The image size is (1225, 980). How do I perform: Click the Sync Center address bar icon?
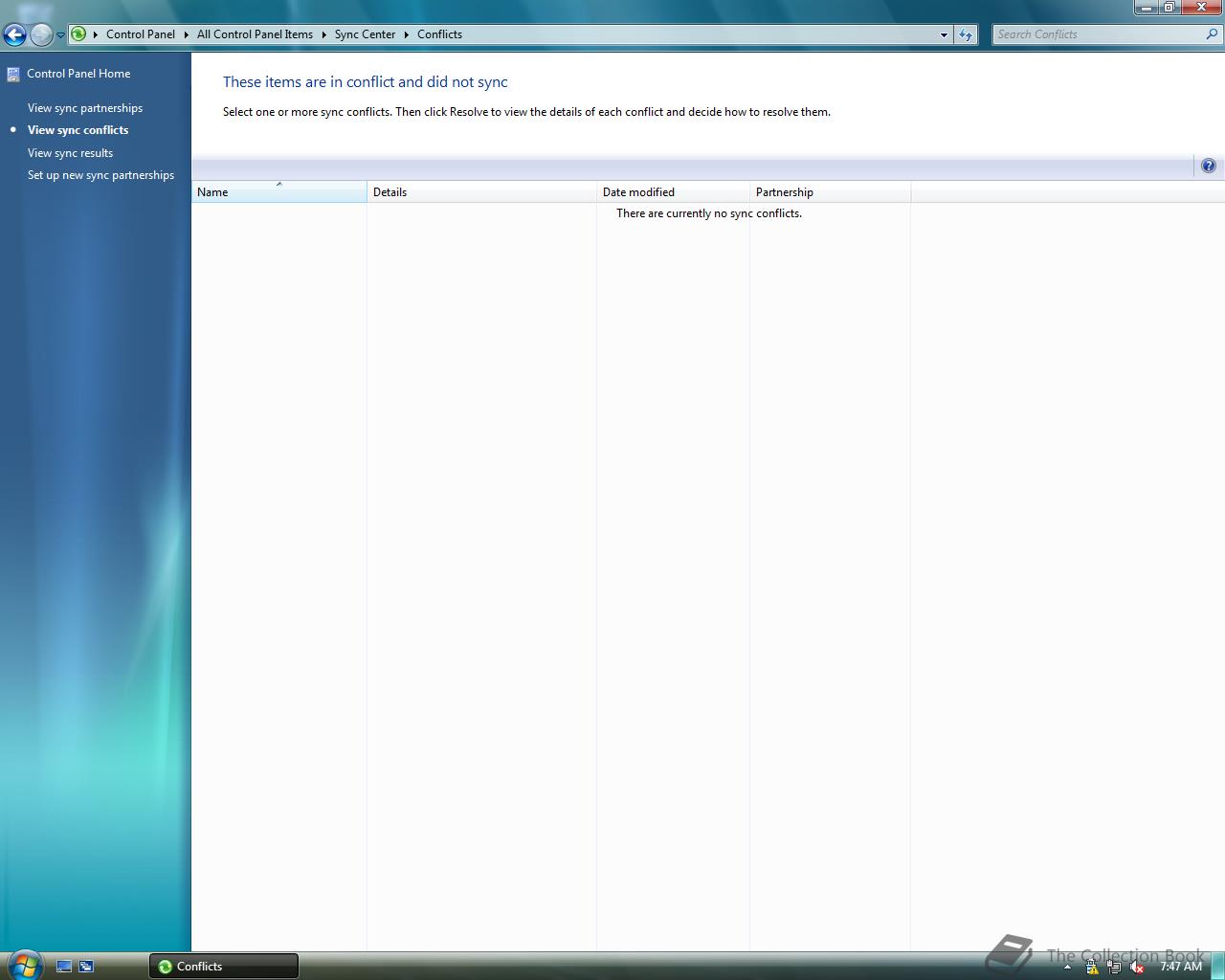point(78,34)
